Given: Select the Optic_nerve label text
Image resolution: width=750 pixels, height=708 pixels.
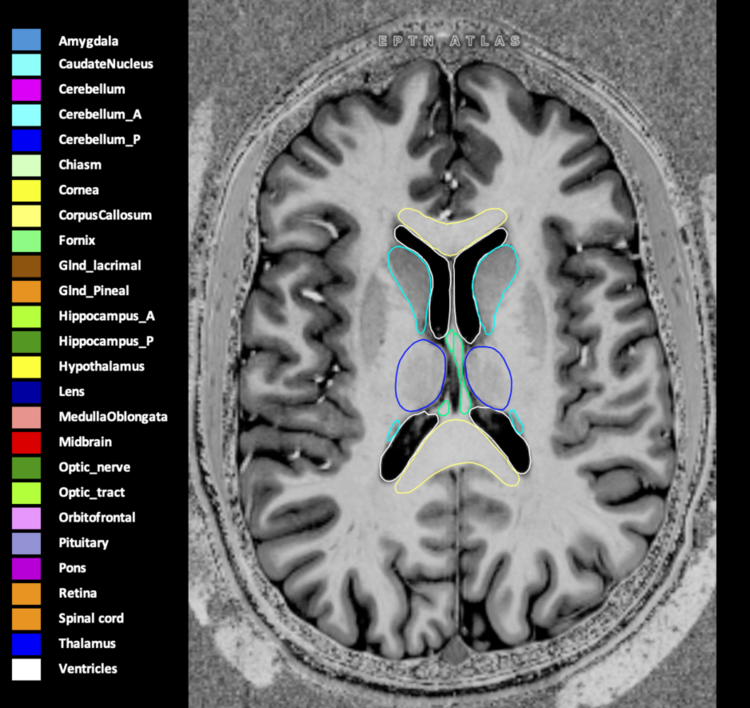Looking at the screenshot, I should (x=94, y=468).
